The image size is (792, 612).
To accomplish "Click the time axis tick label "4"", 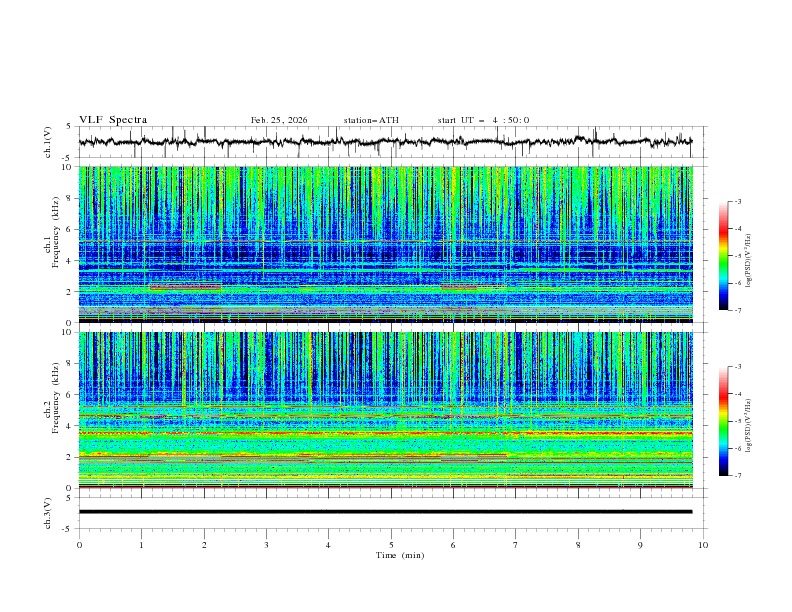I will coord(329,545).
